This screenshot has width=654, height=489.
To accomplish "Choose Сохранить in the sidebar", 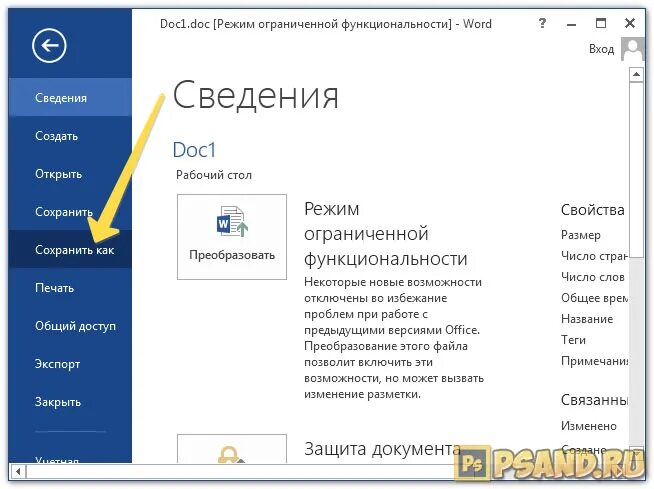I will 70,212.
